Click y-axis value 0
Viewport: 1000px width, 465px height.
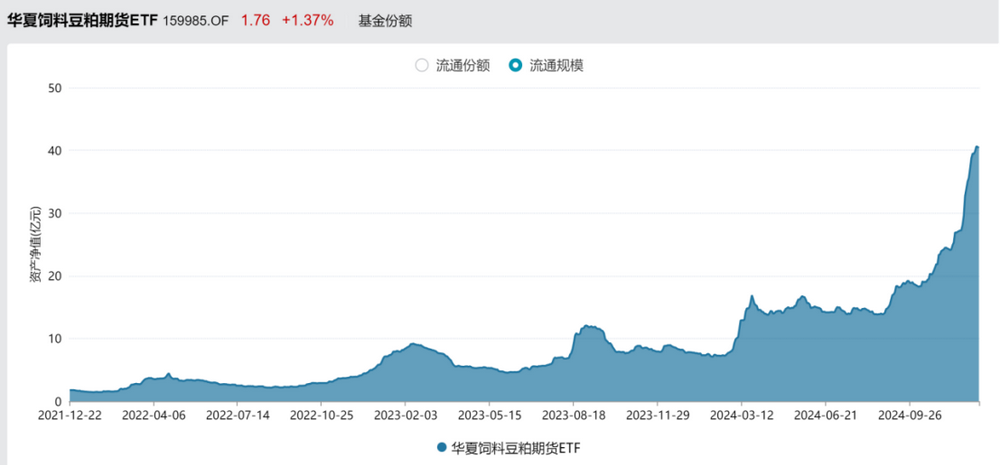(x=58, y=401)
